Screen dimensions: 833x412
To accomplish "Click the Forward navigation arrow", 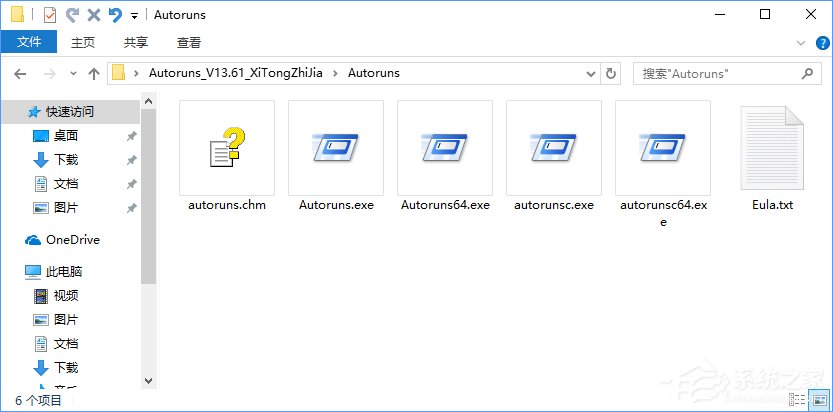I will 49,73.
